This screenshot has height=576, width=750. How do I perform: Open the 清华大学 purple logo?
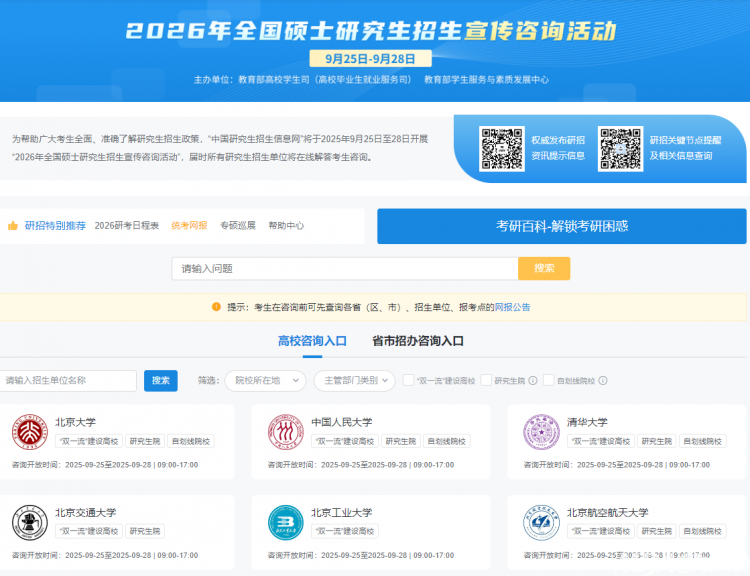pos(541,433)
